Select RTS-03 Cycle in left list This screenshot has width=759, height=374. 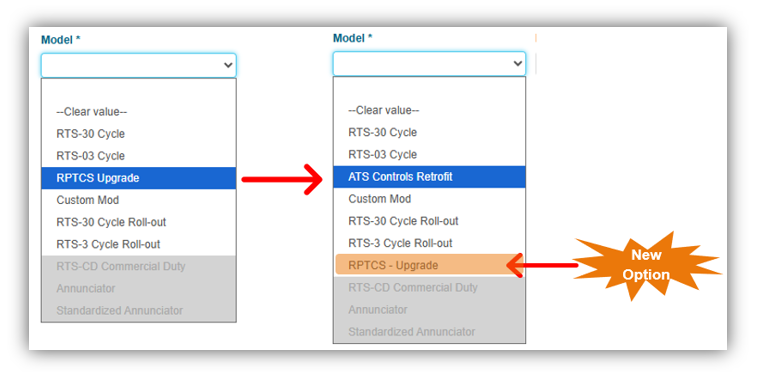tap(138, 156)
